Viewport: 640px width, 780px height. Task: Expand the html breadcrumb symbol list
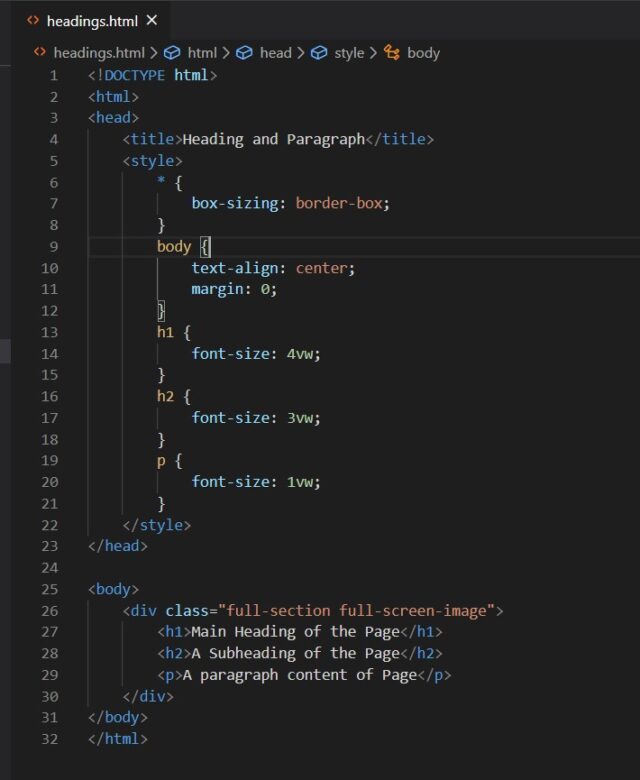pos(202,53)
